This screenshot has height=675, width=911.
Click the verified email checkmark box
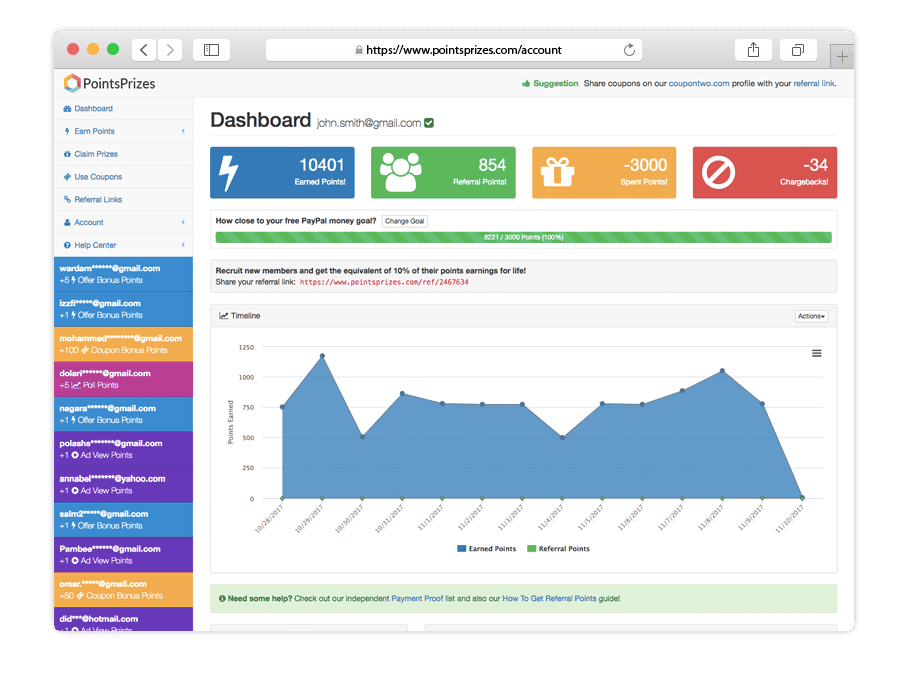pyautogui.click(x=429, y=123)
